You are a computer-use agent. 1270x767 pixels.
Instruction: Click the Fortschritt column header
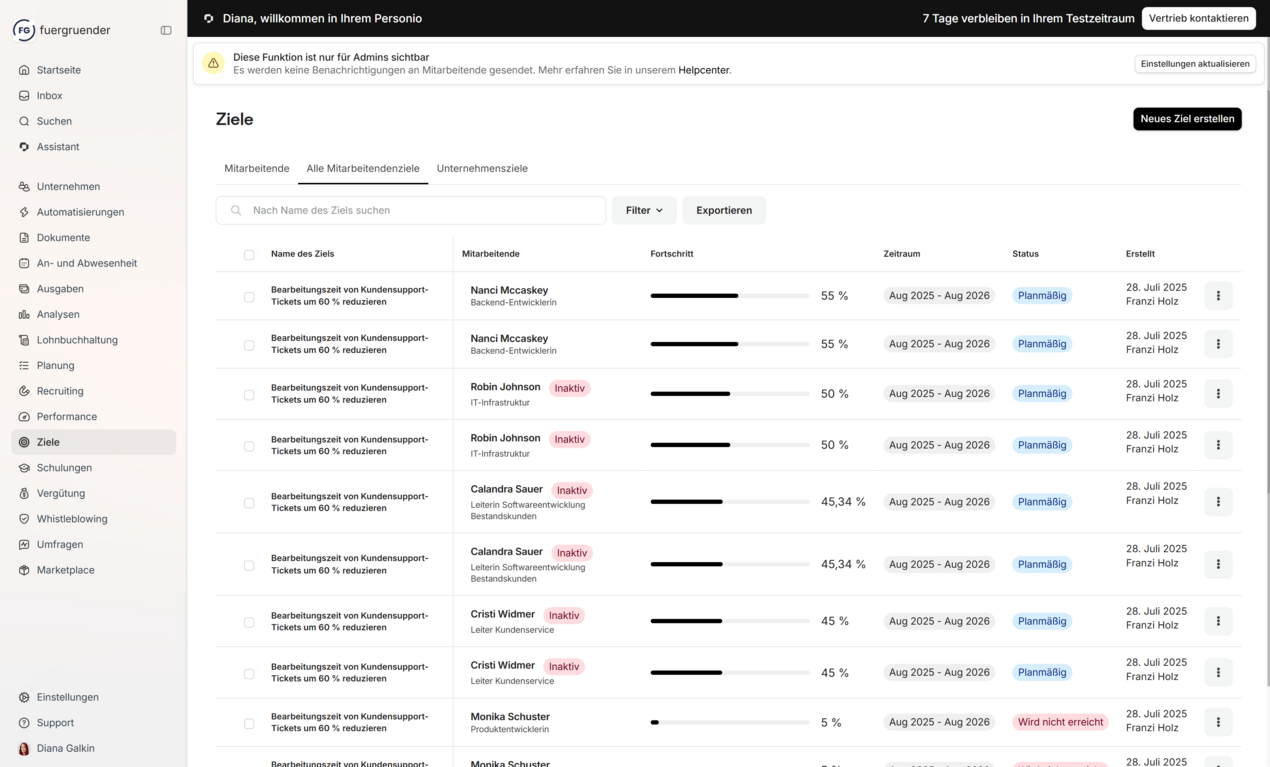pyautogui.click(x=672, y=254)
